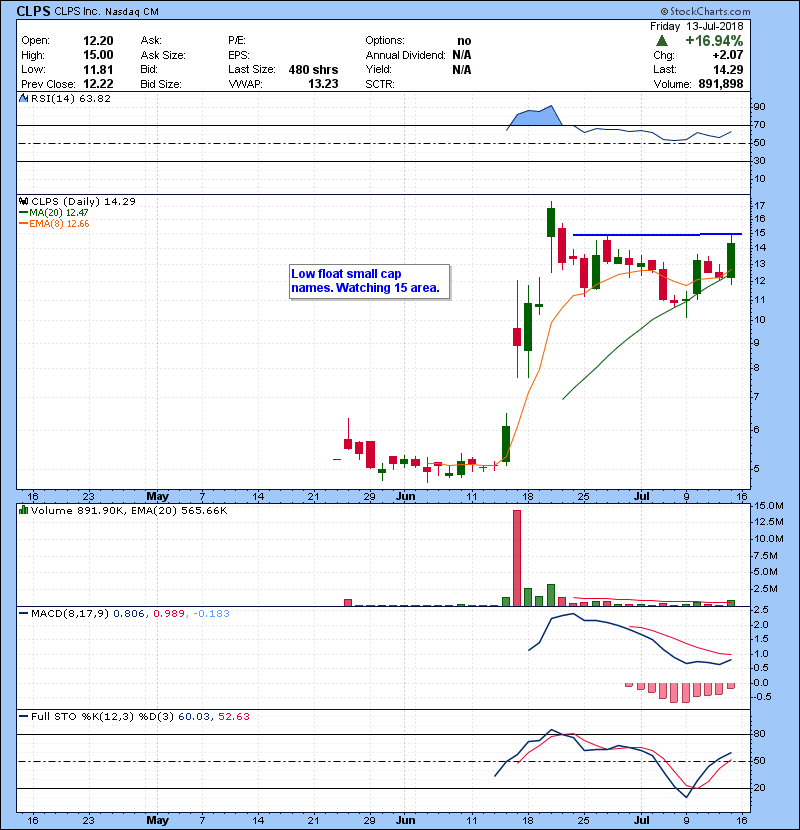
Task: Click the volume bars icon beside Volume label
Action: (x=23, y=510)
